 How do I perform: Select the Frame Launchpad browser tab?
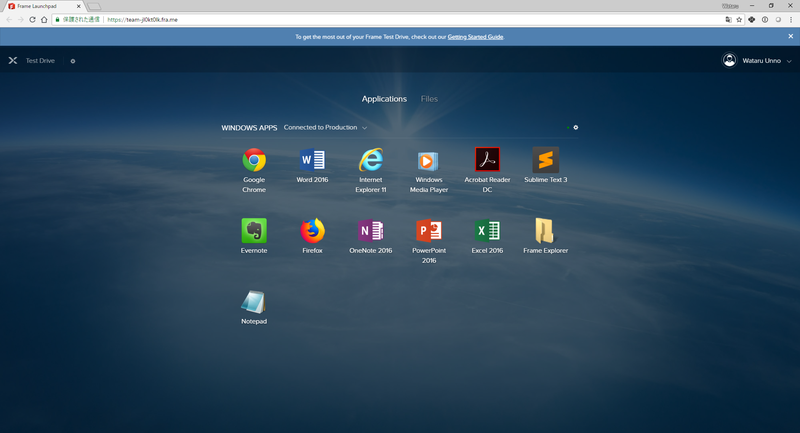(x=44, y=6)
